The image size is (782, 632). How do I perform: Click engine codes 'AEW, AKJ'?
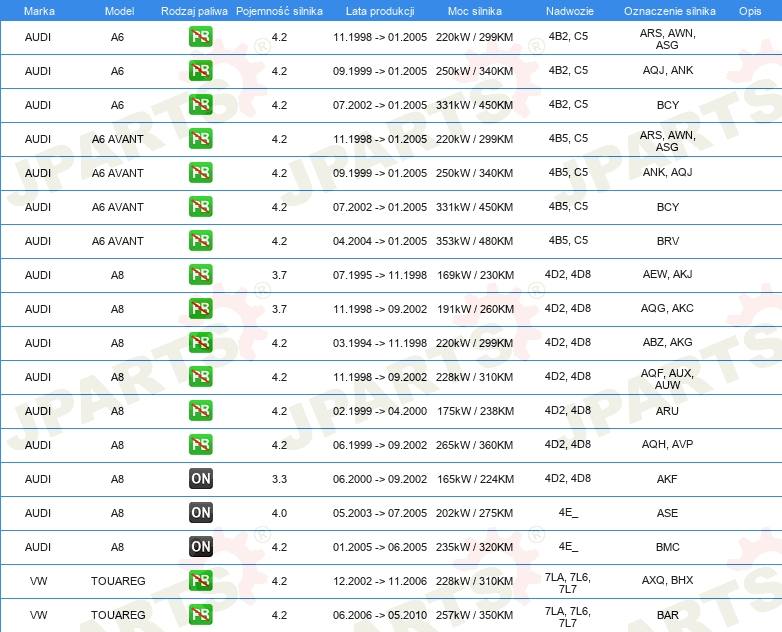667,274
